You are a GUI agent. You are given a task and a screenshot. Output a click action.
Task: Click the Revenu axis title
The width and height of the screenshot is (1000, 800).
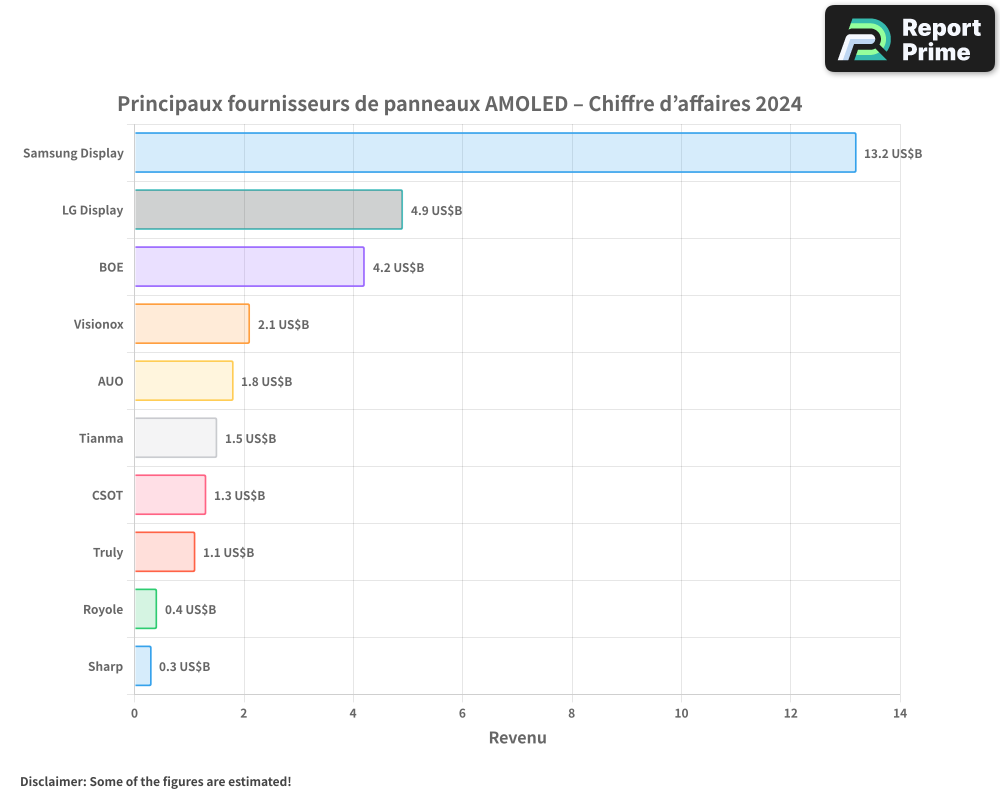pyautogui.click(x=517, y=738)
